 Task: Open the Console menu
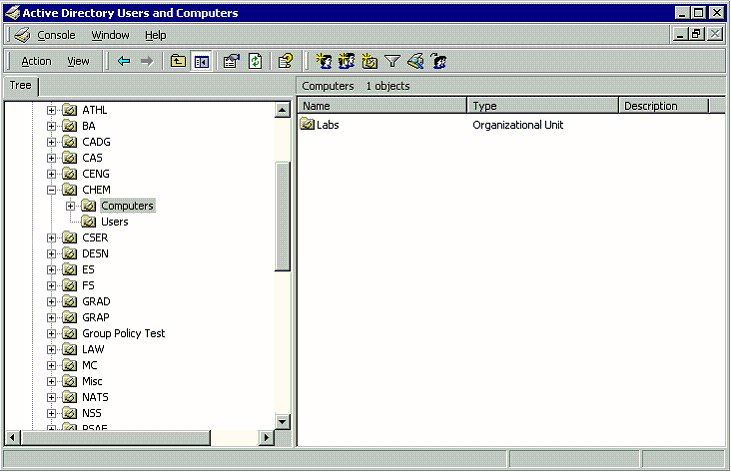pos(56,35)
